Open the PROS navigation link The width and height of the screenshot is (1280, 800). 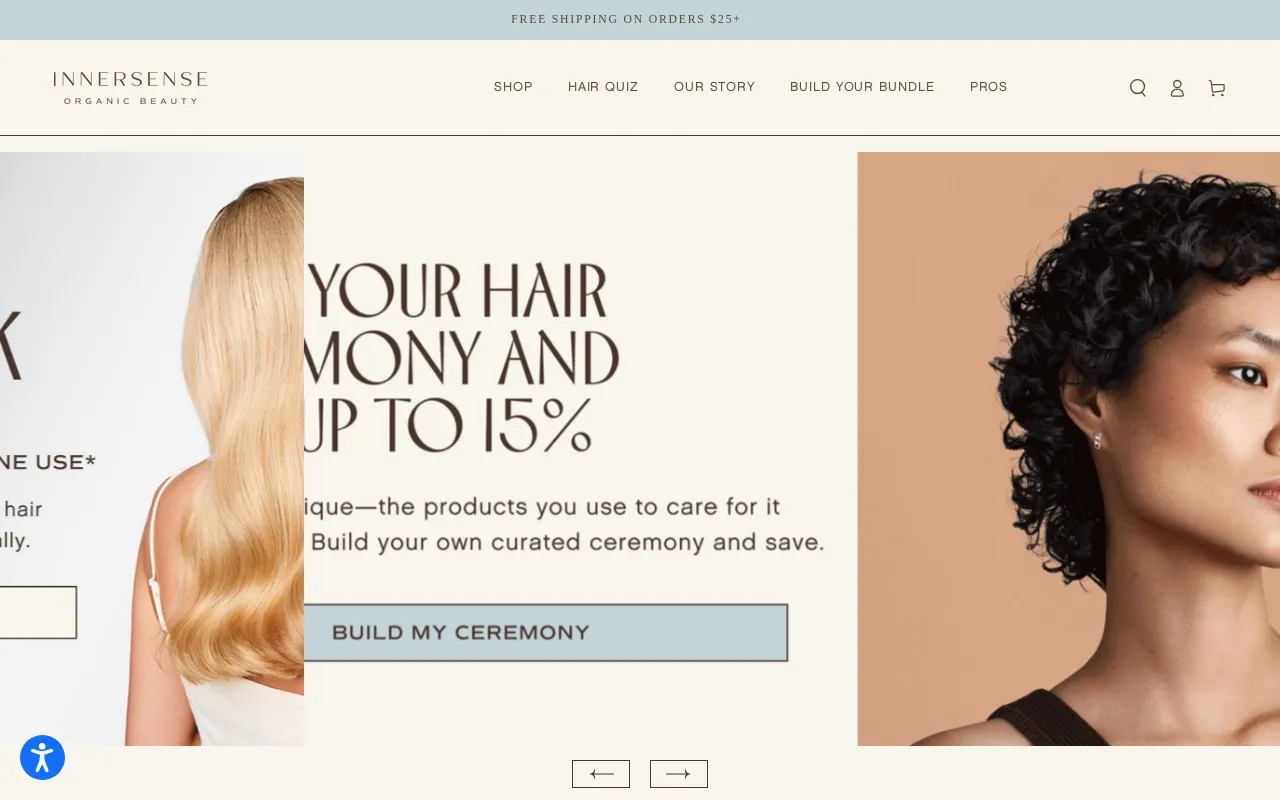click(989, 87)
